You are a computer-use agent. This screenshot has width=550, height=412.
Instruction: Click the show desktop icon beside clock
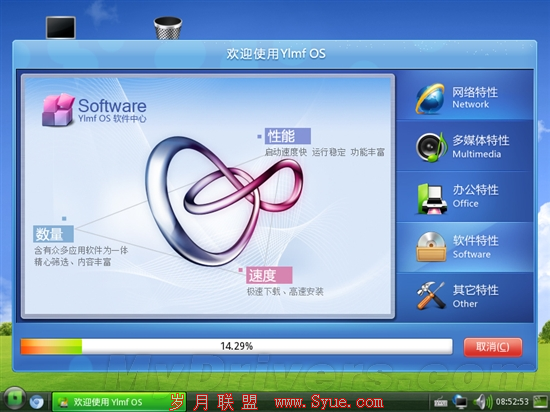click(541, 402)
